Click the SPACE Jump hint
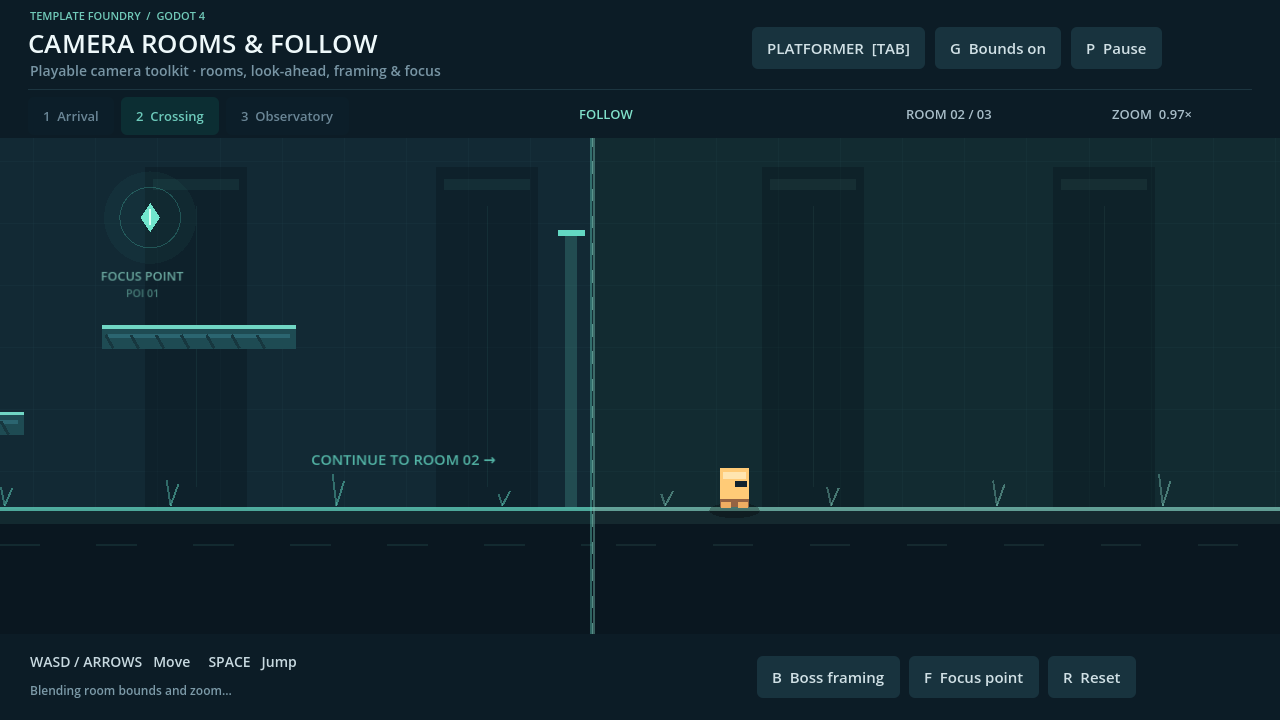The width and height of the screenshot is (1280, 720). pos(252,662)
